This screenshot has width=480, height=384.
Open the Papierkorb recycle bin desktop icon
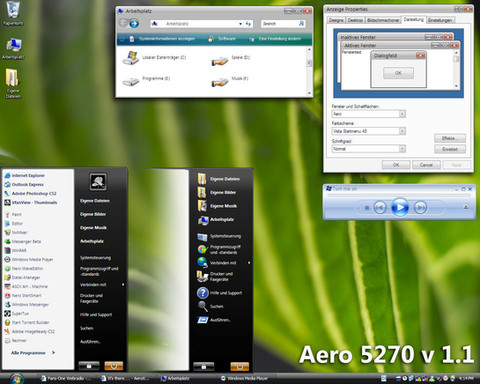point(13,13)
